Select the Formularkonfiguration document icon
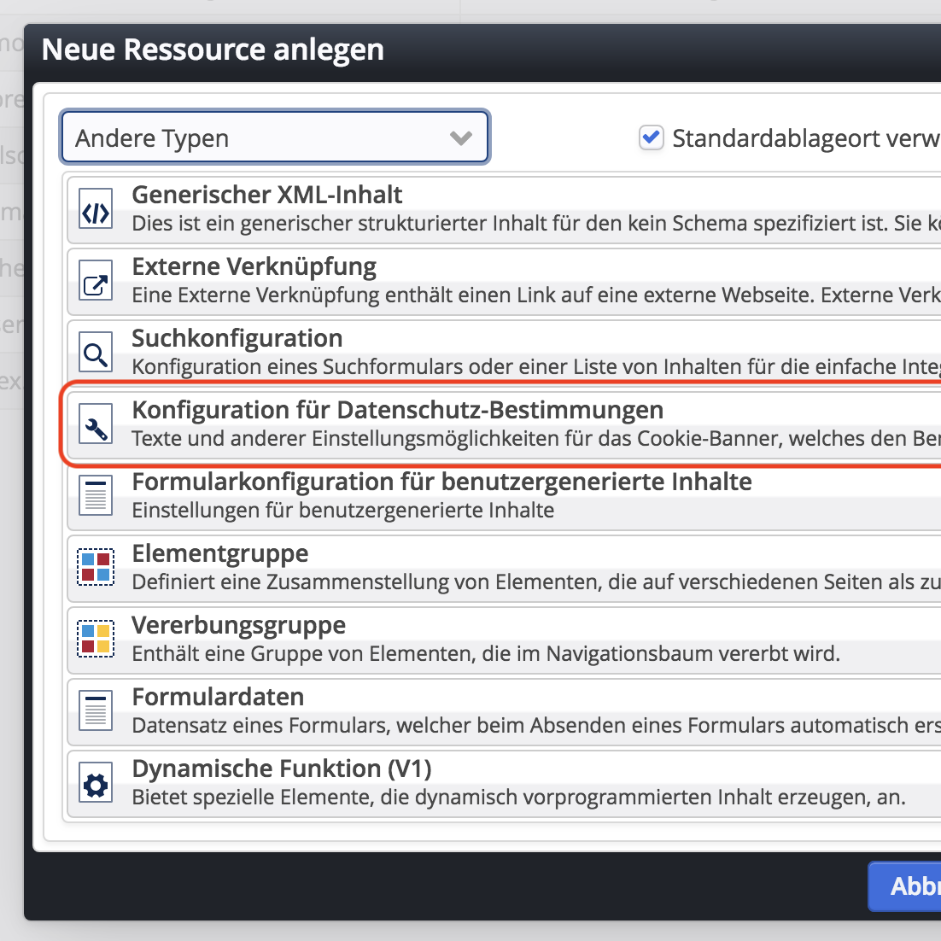 tap(95, 496)
